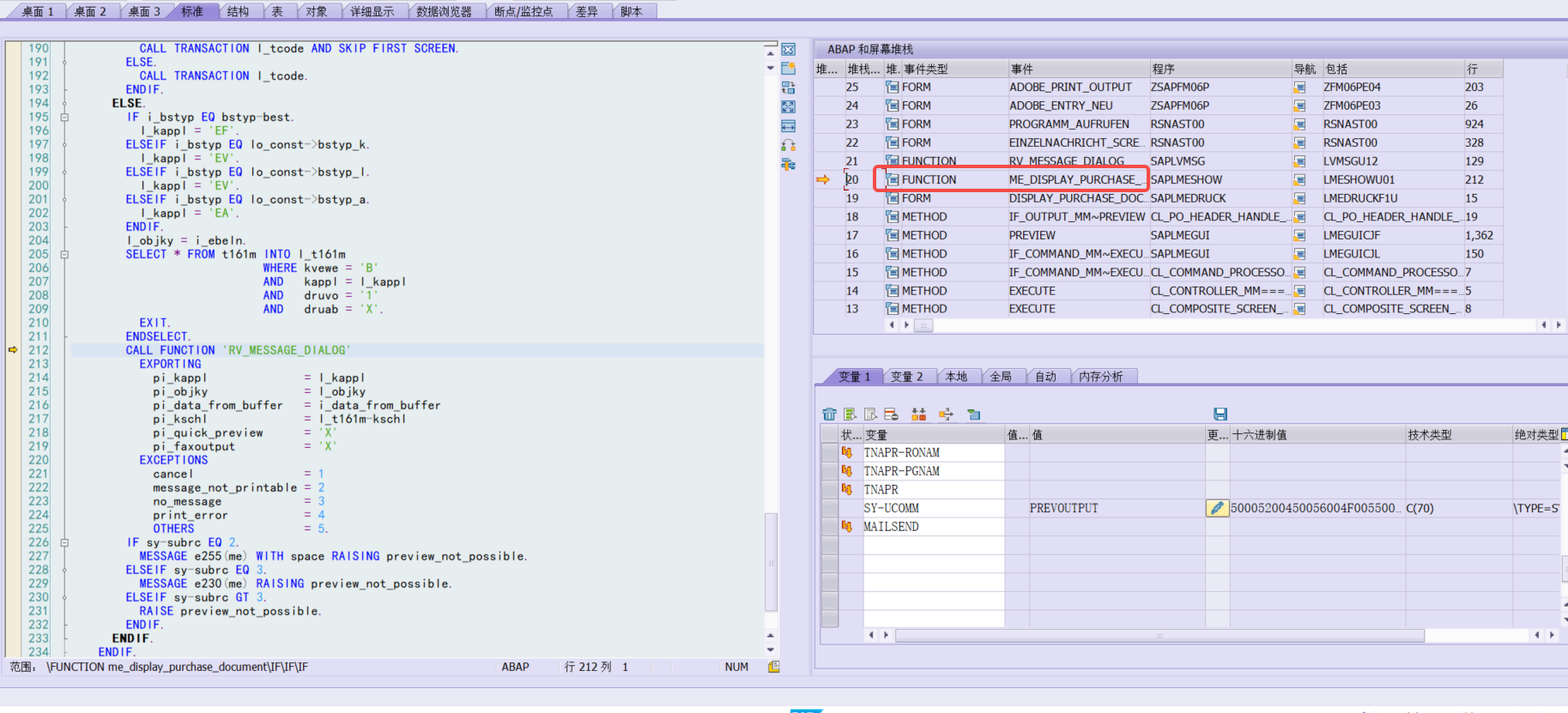Screen dimensions: 1568x713
Task: Select the row selector for the MAILSEND variable
Action: click(x=829, y=527)
